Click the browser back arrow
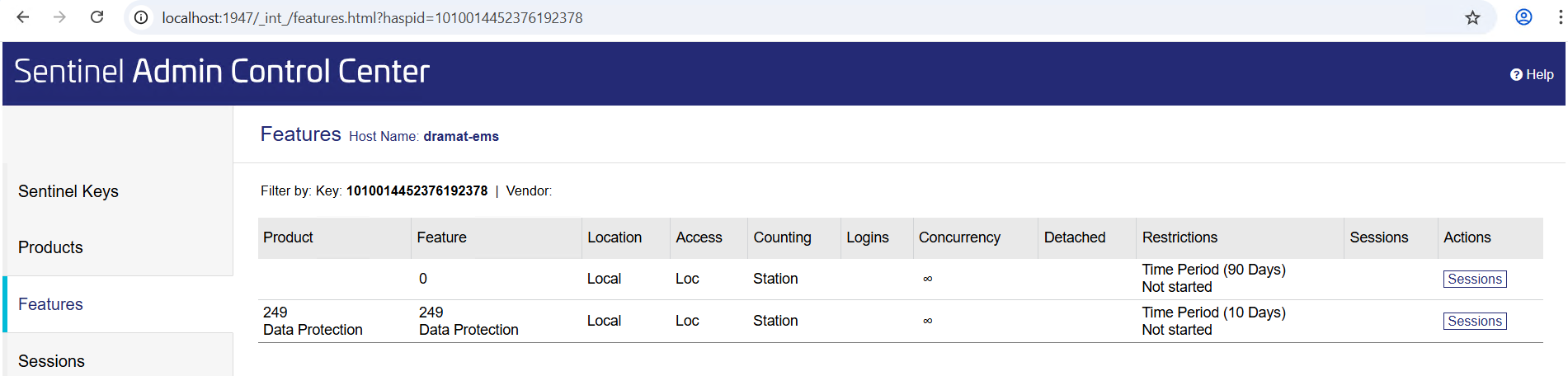1568x376 pixels. (x=23, y=17)
